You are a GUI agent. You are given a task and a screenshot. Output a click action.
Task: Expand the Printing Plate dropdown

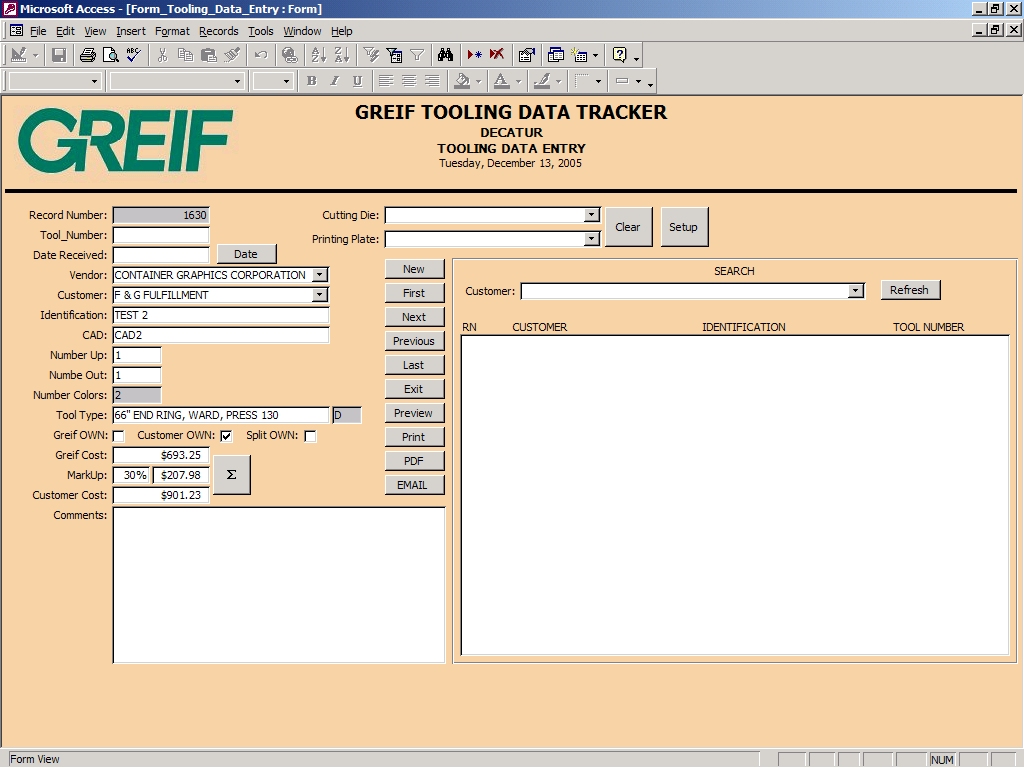coord(591,239)
